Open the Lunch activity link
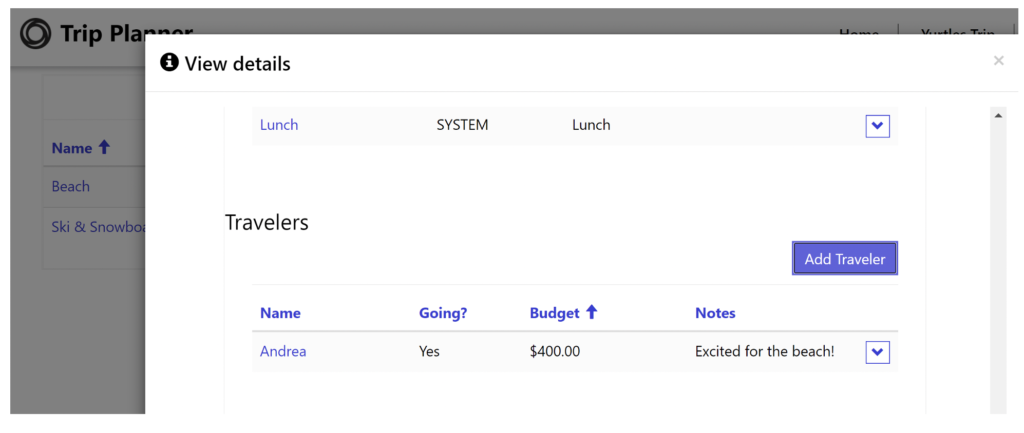Viewport: 1024px width, 433px height. click(x=279, y=125)
